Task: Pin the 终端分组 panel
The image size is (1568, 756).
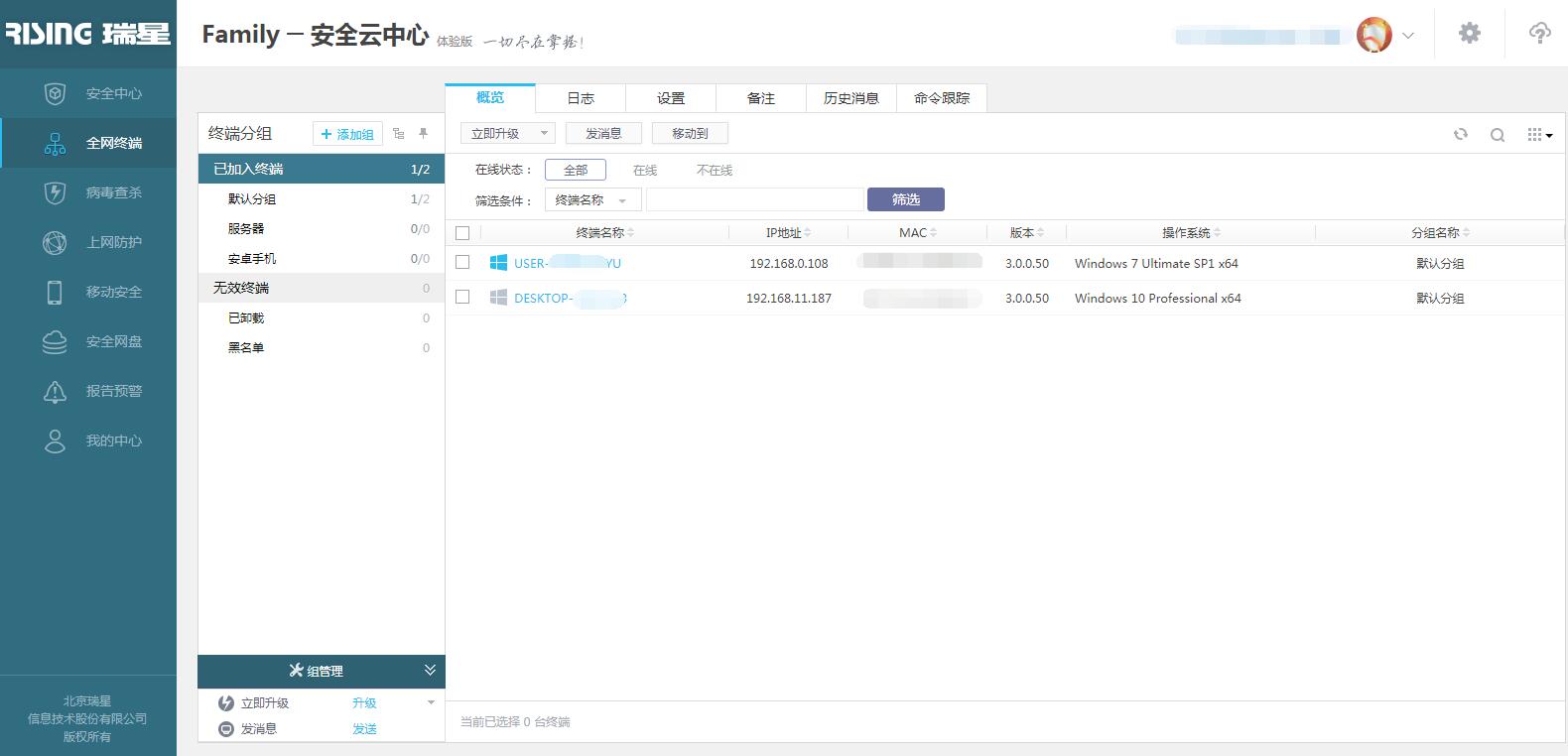Action: [424, 133]
